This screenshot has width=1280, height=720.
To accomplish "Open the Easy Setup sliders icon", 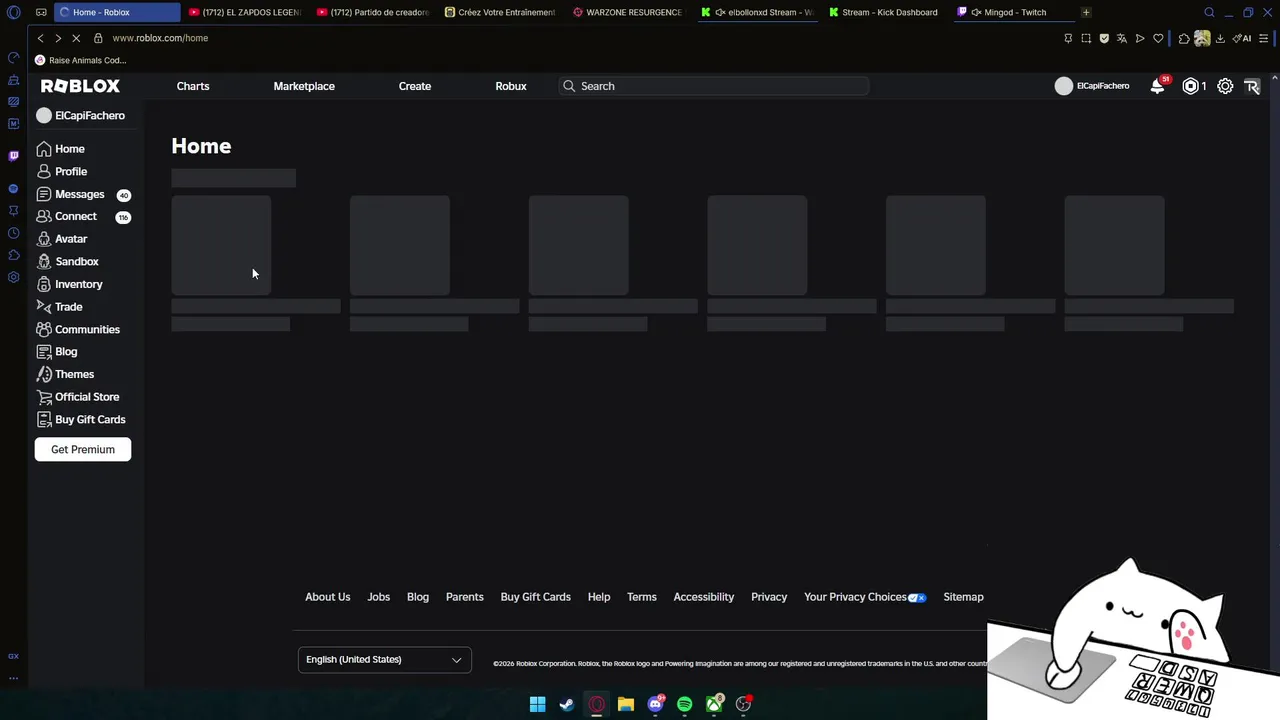I will tap(1264, 38).
